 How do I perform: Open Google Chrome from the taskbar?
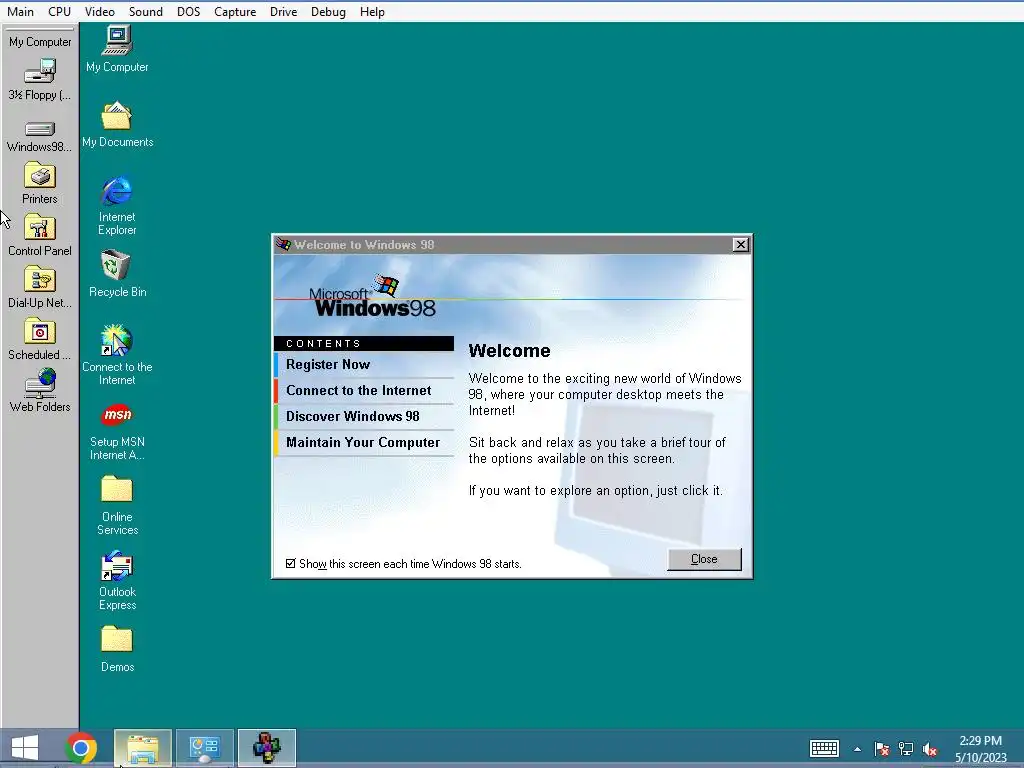click(81, 748)
